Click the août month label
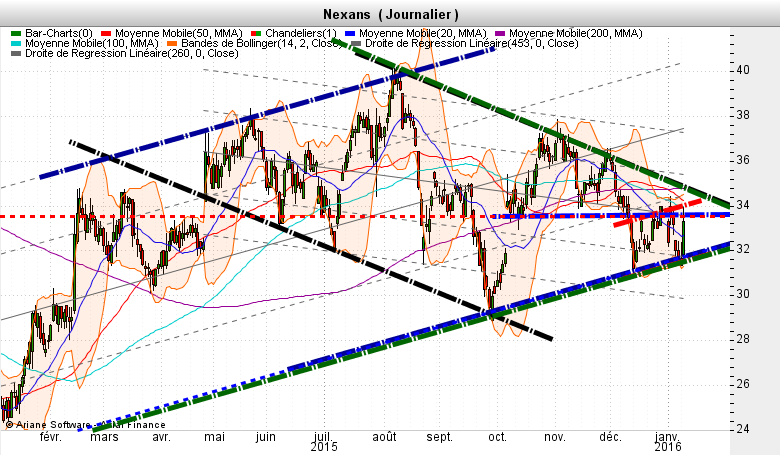 point(385,437)
